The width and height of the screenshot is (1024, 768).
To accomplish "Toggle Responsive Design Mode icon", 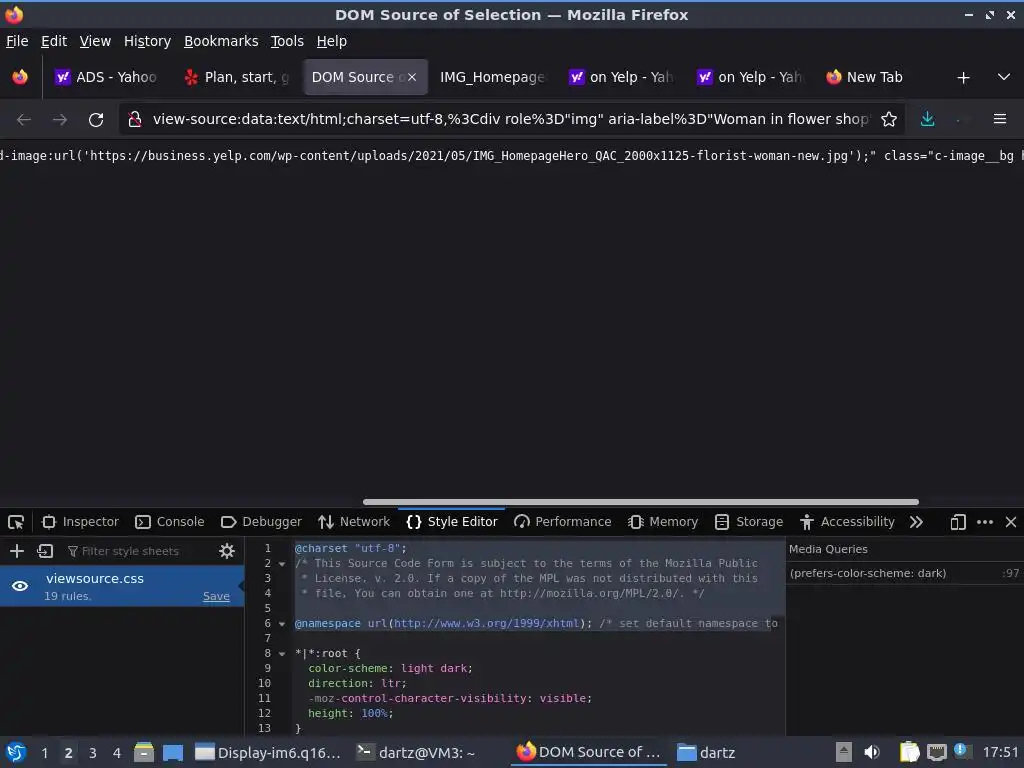I will [957, 522].
